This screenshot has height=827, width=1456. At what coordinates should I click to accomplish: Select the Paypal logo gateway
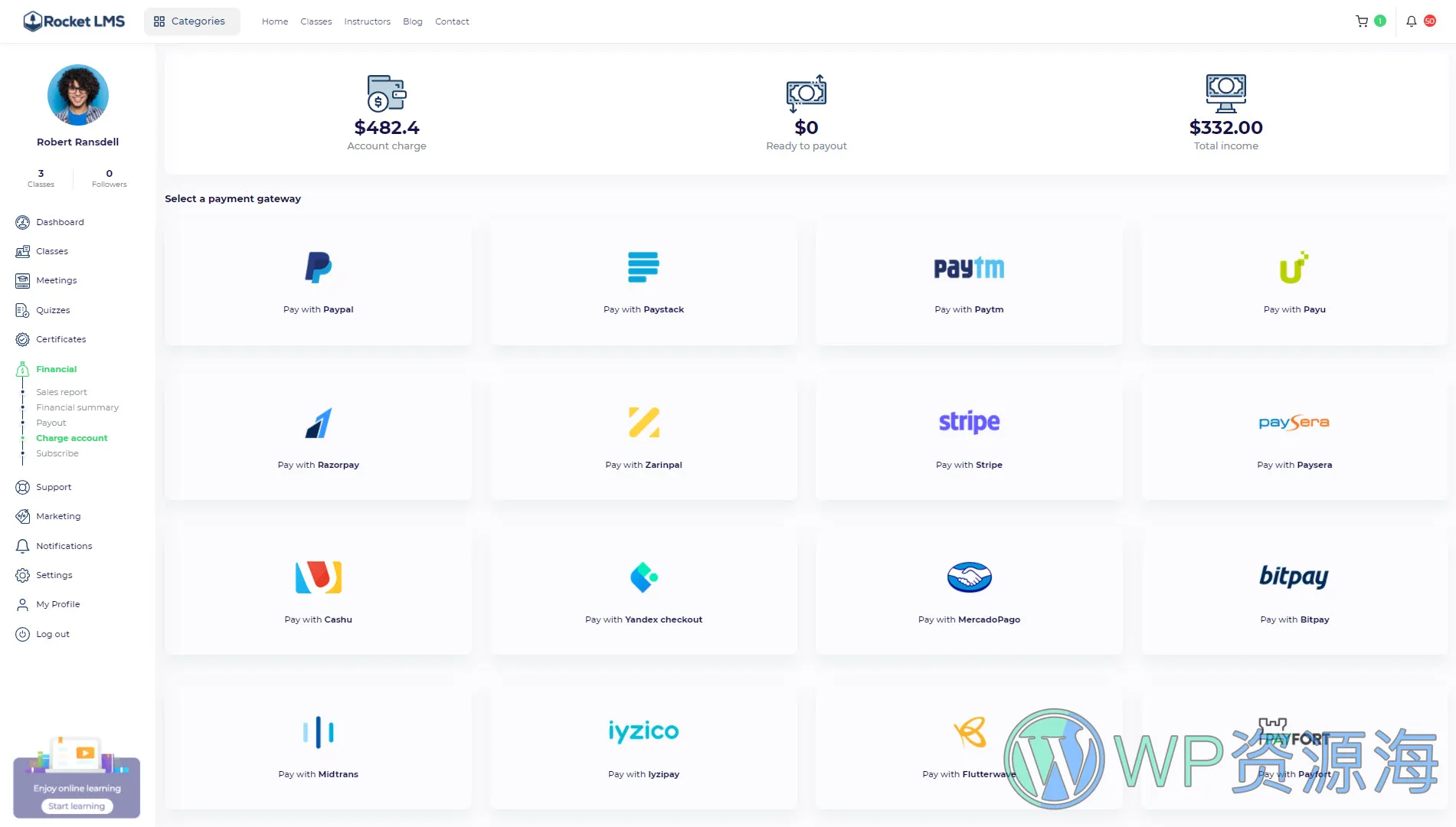point(319,267)
